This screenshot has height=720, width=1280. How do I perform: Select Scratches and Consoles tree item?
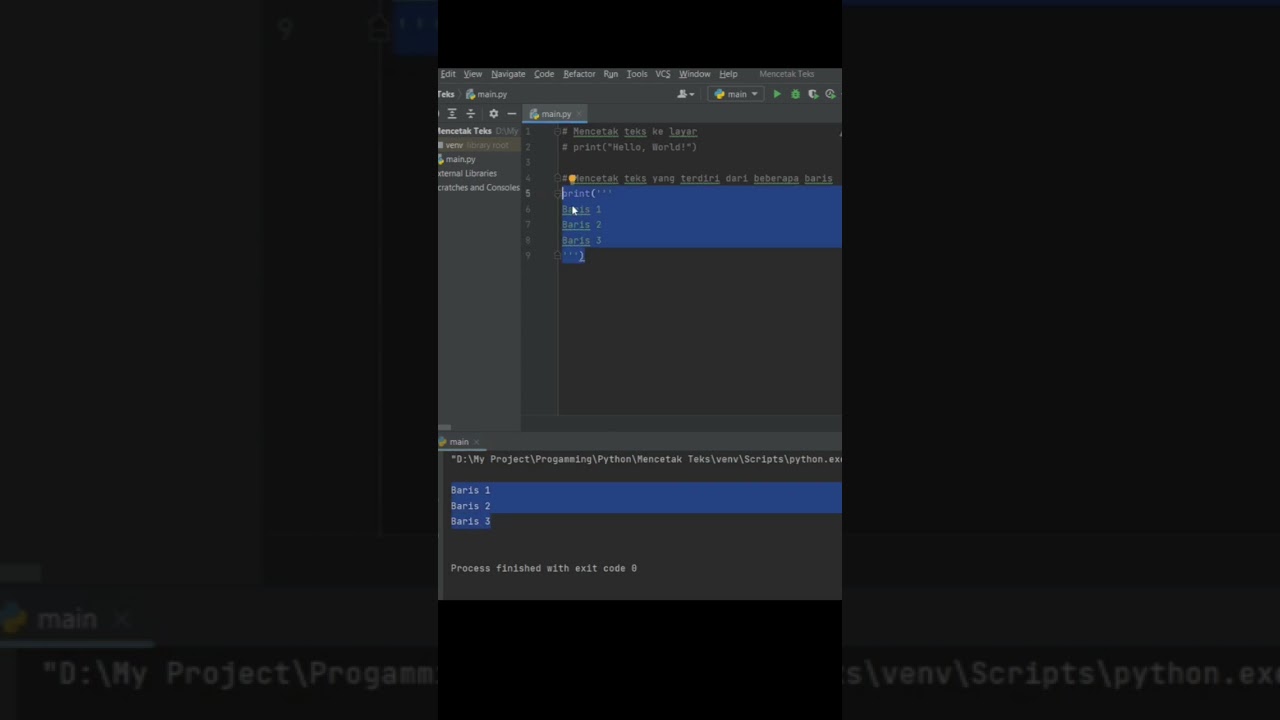479,188
